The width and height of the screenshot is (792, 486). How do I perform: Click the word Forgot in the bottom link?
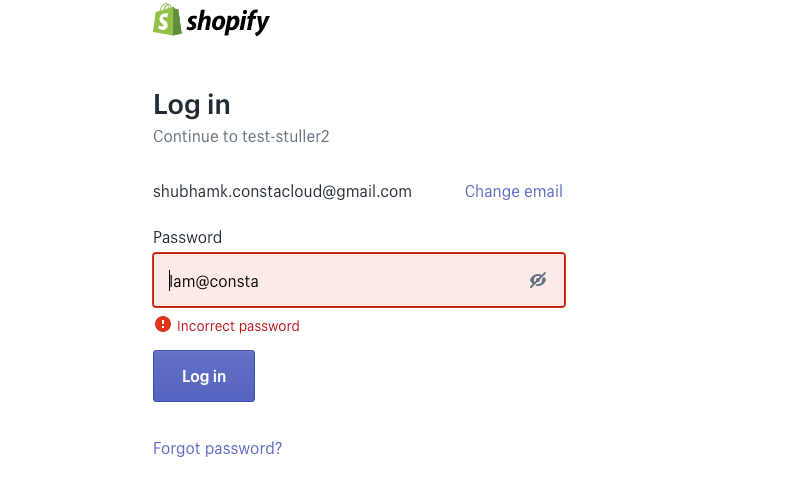177,448
